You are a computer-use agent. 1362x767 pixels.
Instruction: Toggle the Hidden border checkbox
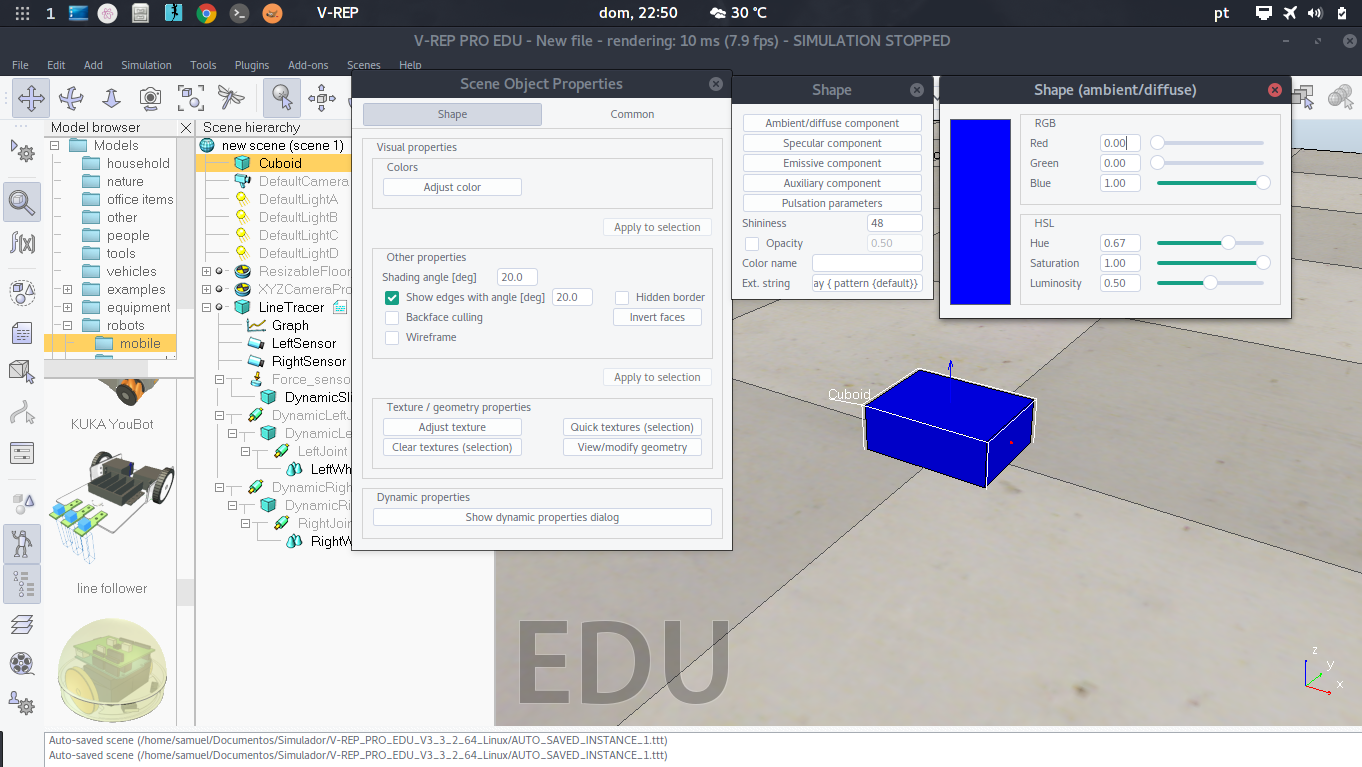(x=622, y=297)
